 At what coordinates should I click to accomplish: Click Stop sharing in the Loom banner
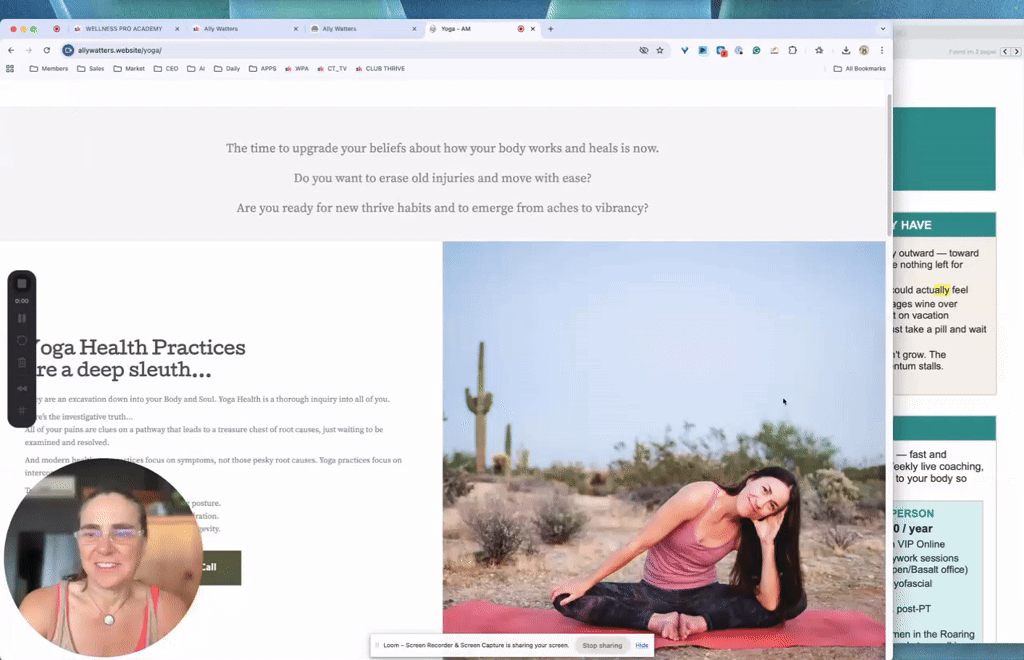click(x=602, y=645)
